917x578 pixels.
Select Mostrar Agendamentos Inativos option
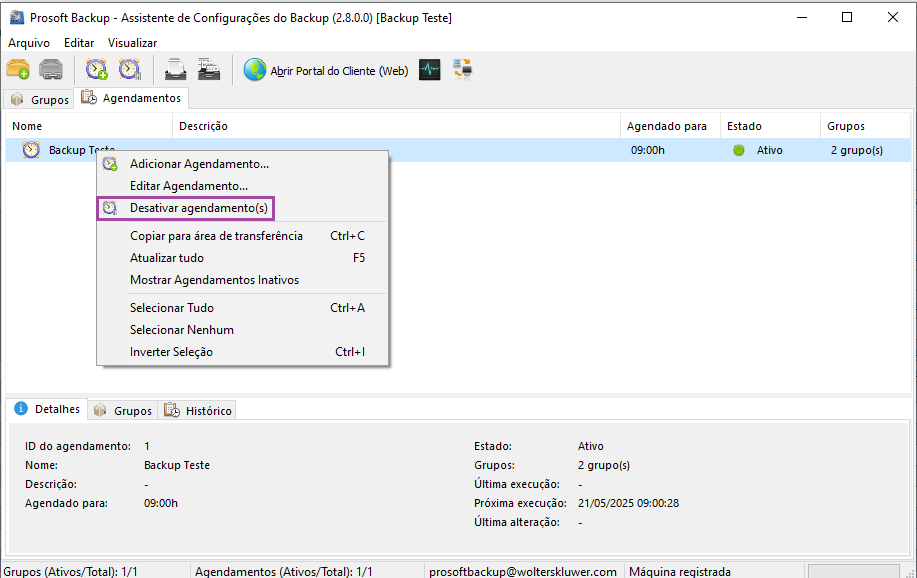[x=242, y=280]
